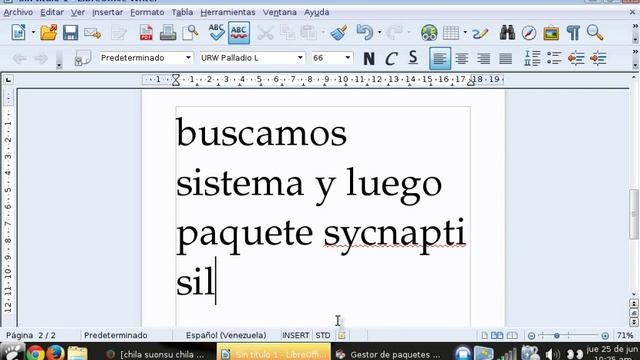Run spelling and grammar check
640x360 pixels.
pos(216,32)
